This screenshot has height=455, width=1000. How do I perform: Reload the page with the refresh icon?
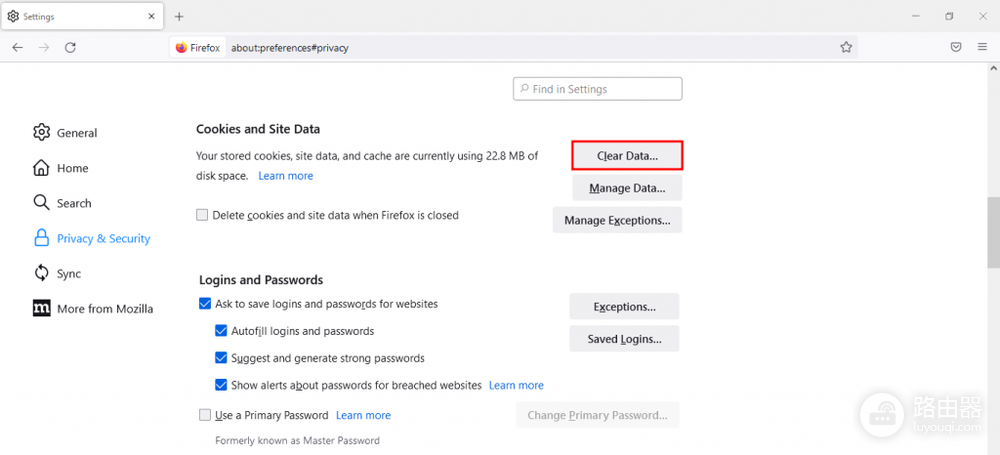point(71,47)
